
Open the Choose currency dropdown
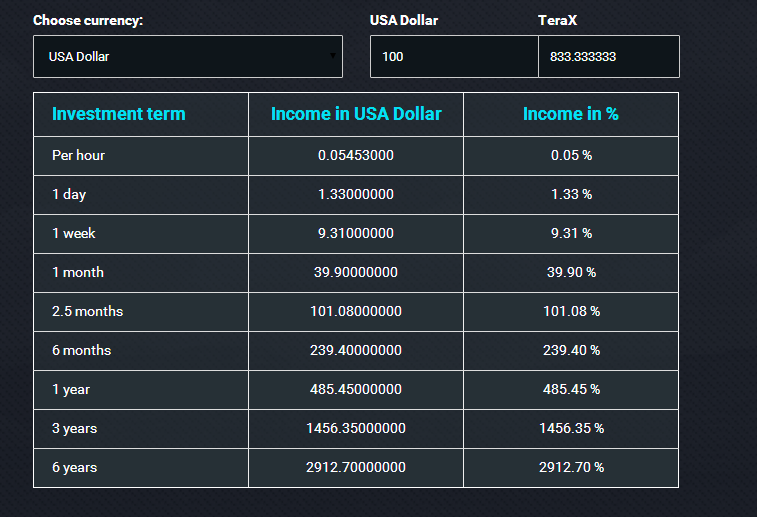187,57
